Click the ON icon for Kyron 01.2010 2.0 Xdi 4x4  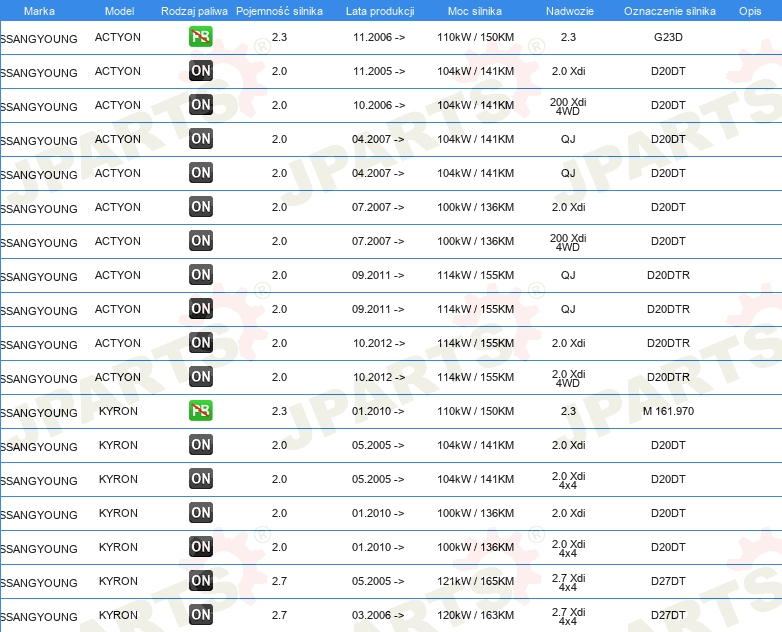tap(200, 547)
